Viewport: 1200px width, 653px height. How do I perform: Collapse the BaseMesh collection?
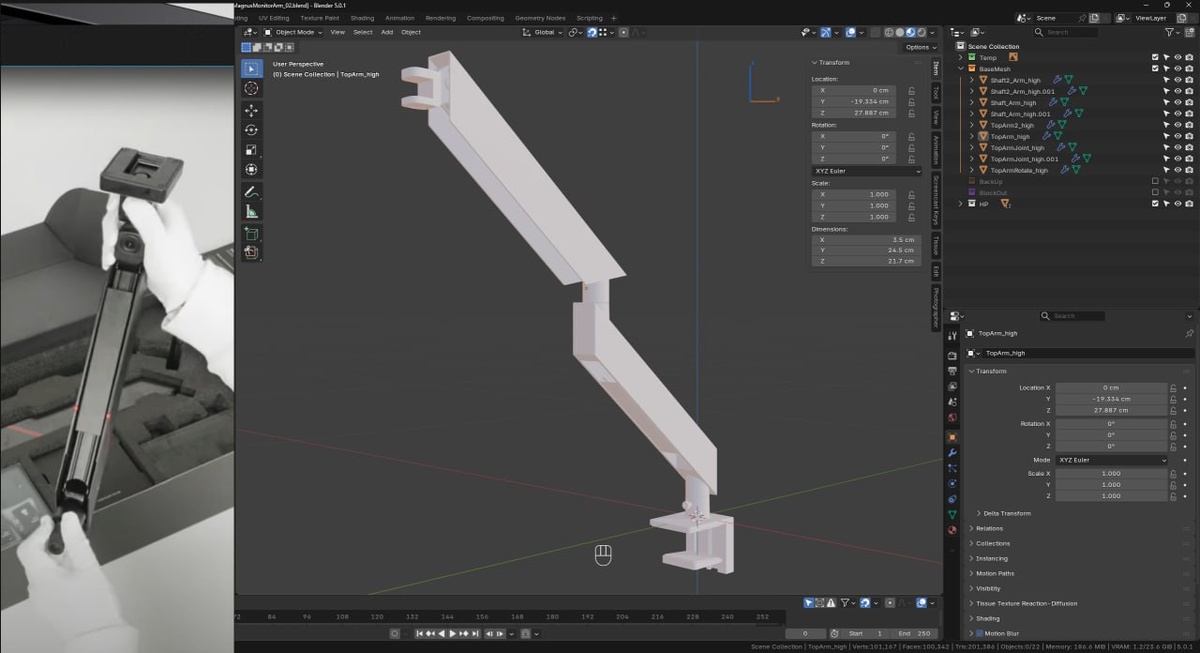(961, 69)
